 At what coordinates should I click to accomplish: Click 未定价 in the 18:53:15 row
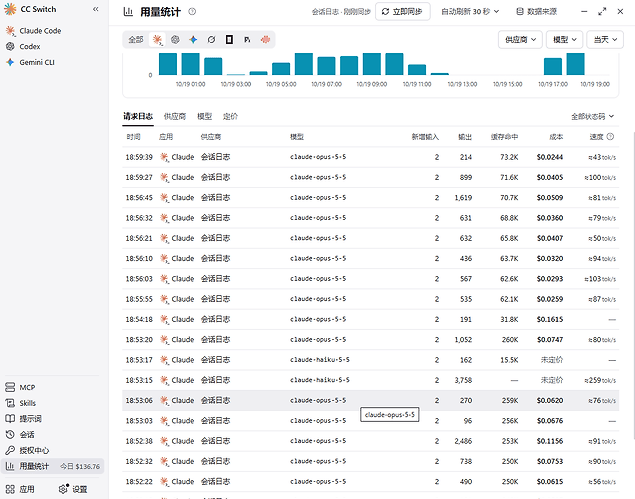tap(552, 380)
